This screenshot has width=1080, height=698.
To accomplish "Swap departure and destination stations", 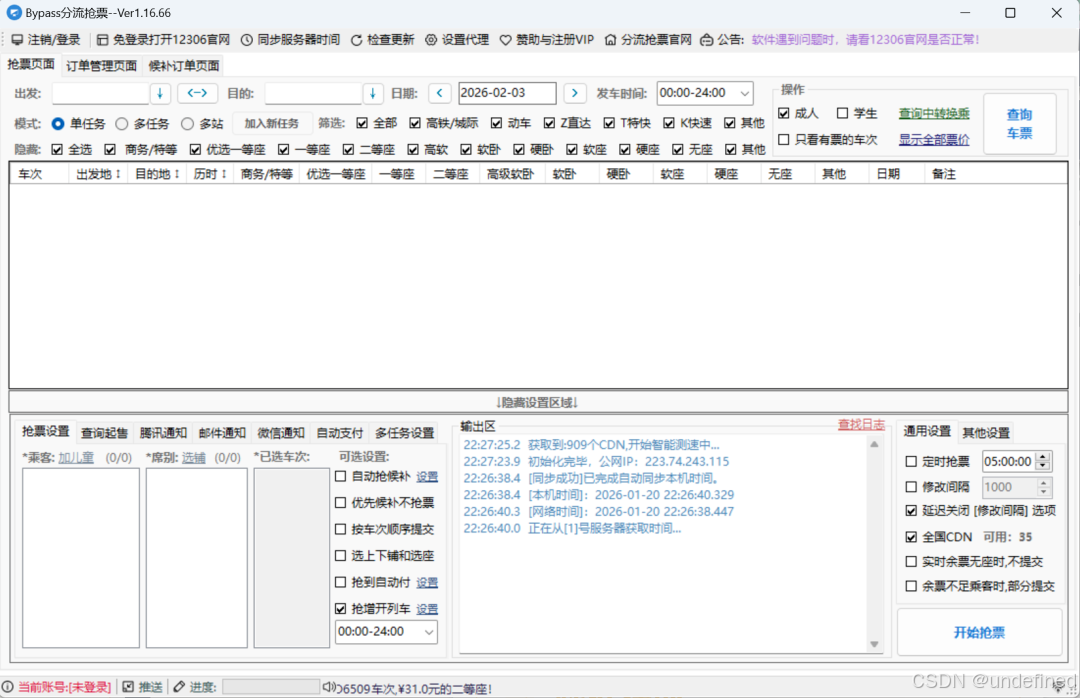I will click(197, 93).
